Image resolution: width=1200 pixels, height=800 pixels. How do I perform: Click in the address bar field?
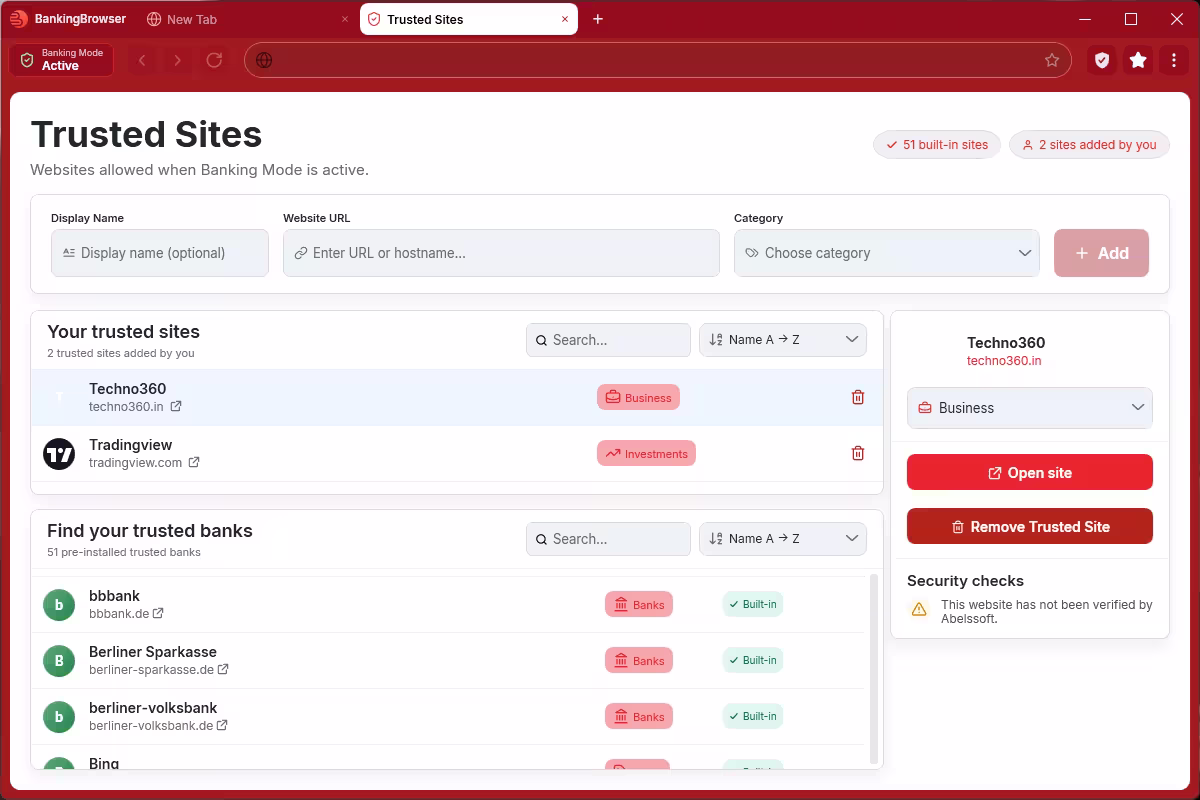point(658,60)
